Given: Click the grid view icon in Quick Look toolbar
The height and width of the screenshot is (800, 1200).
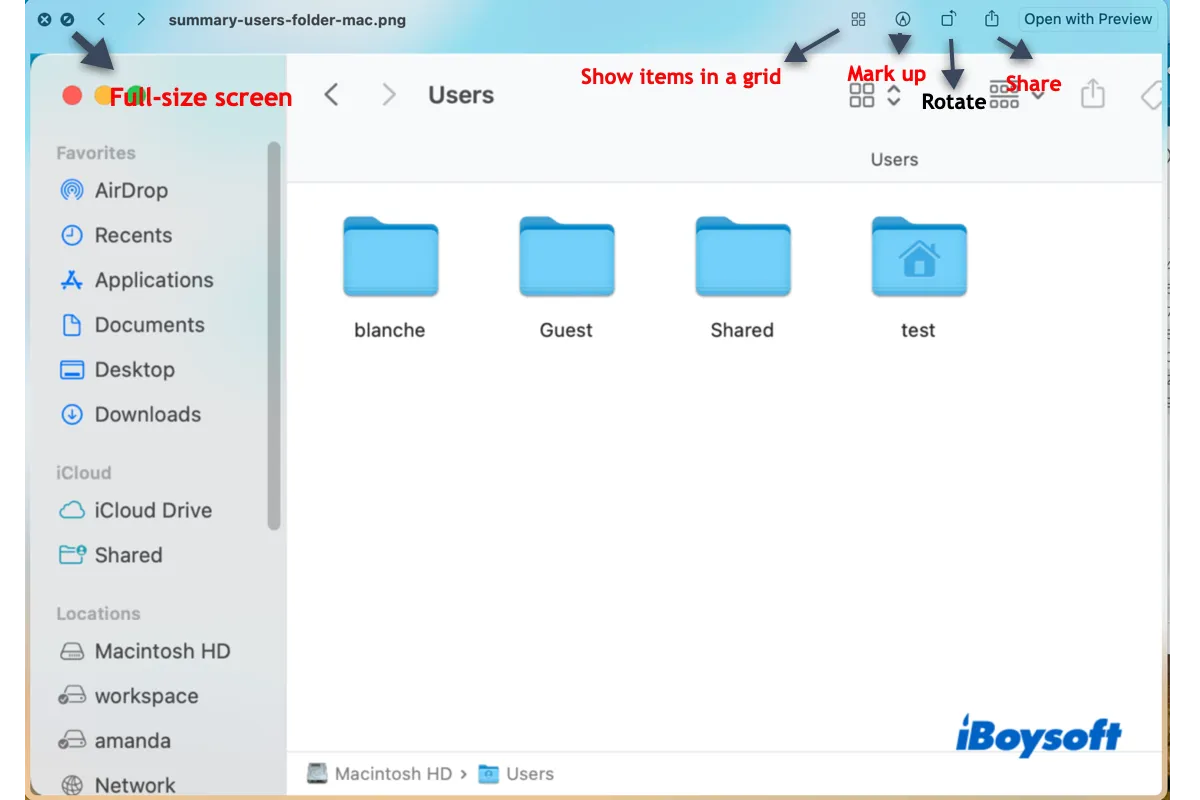Looking at the screenshot, I should (858, 19).
